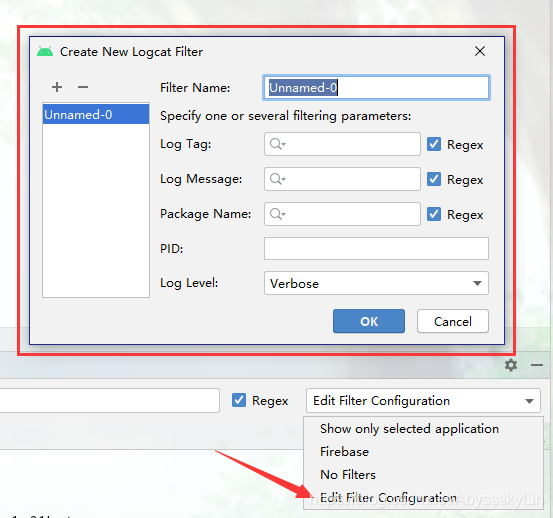This screenshot has height=518, width=553.
Task: Hide the Logcat panel with the minus icon
Action: click(537, 365)
